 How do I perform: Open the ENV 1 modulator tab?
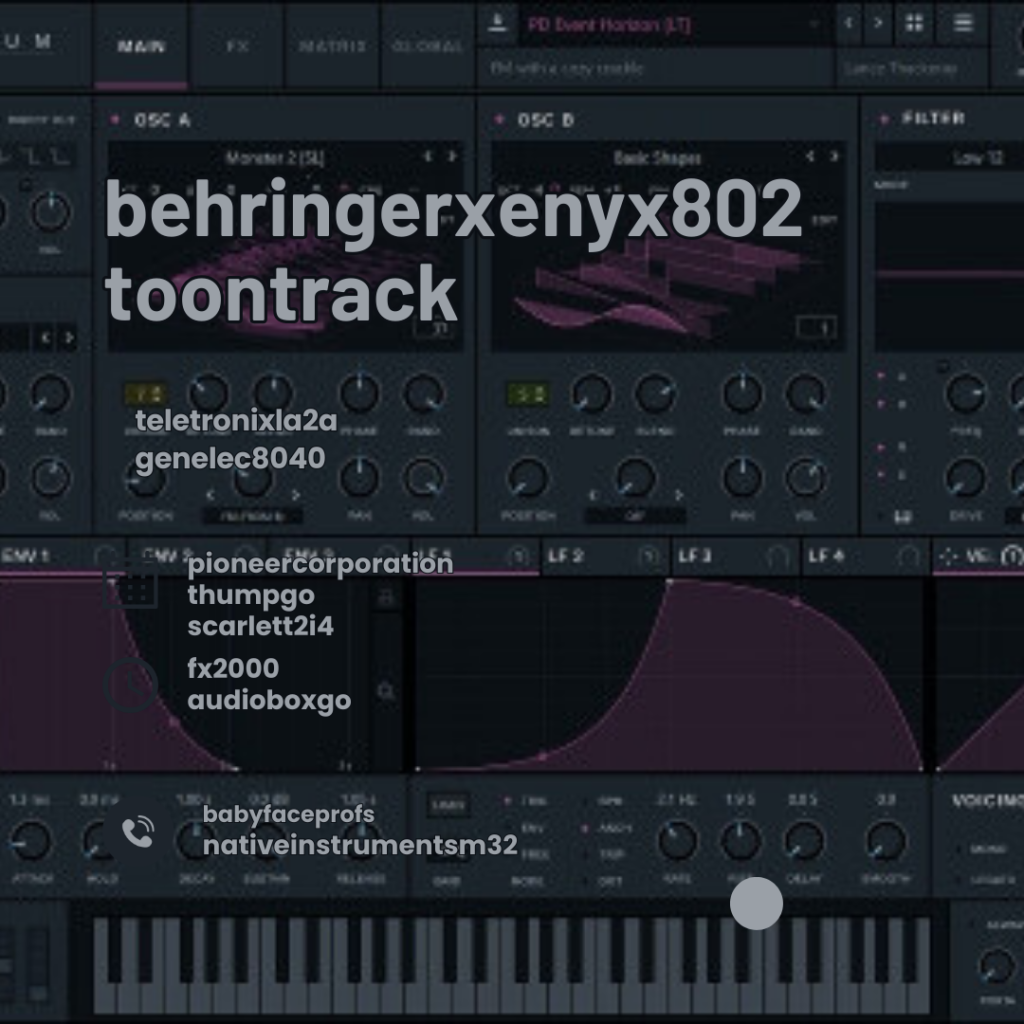[x=62, y=556]
